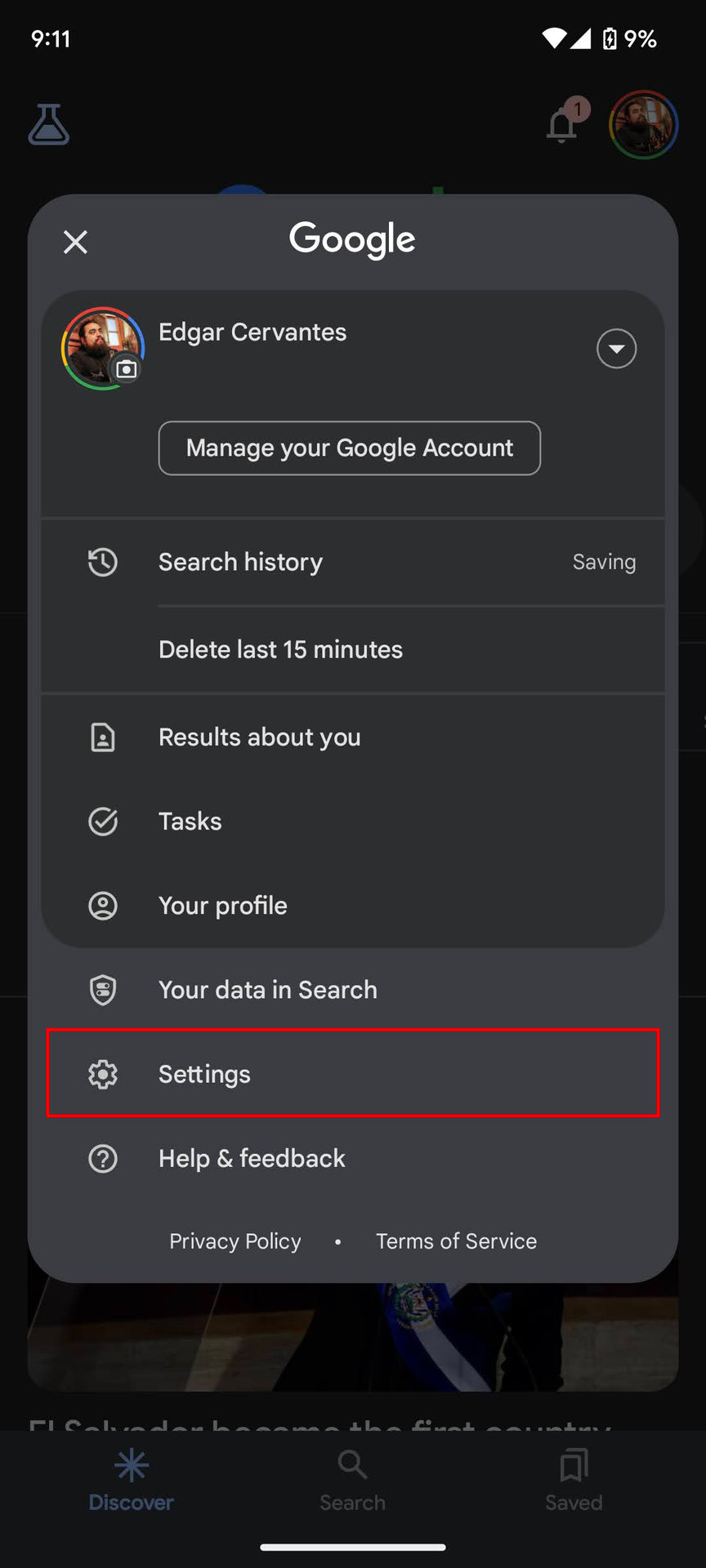The height and width of the screenshot is (1568, 706).
Task: Tap the Tasks checkmark icon
Action: click(103, 821)
